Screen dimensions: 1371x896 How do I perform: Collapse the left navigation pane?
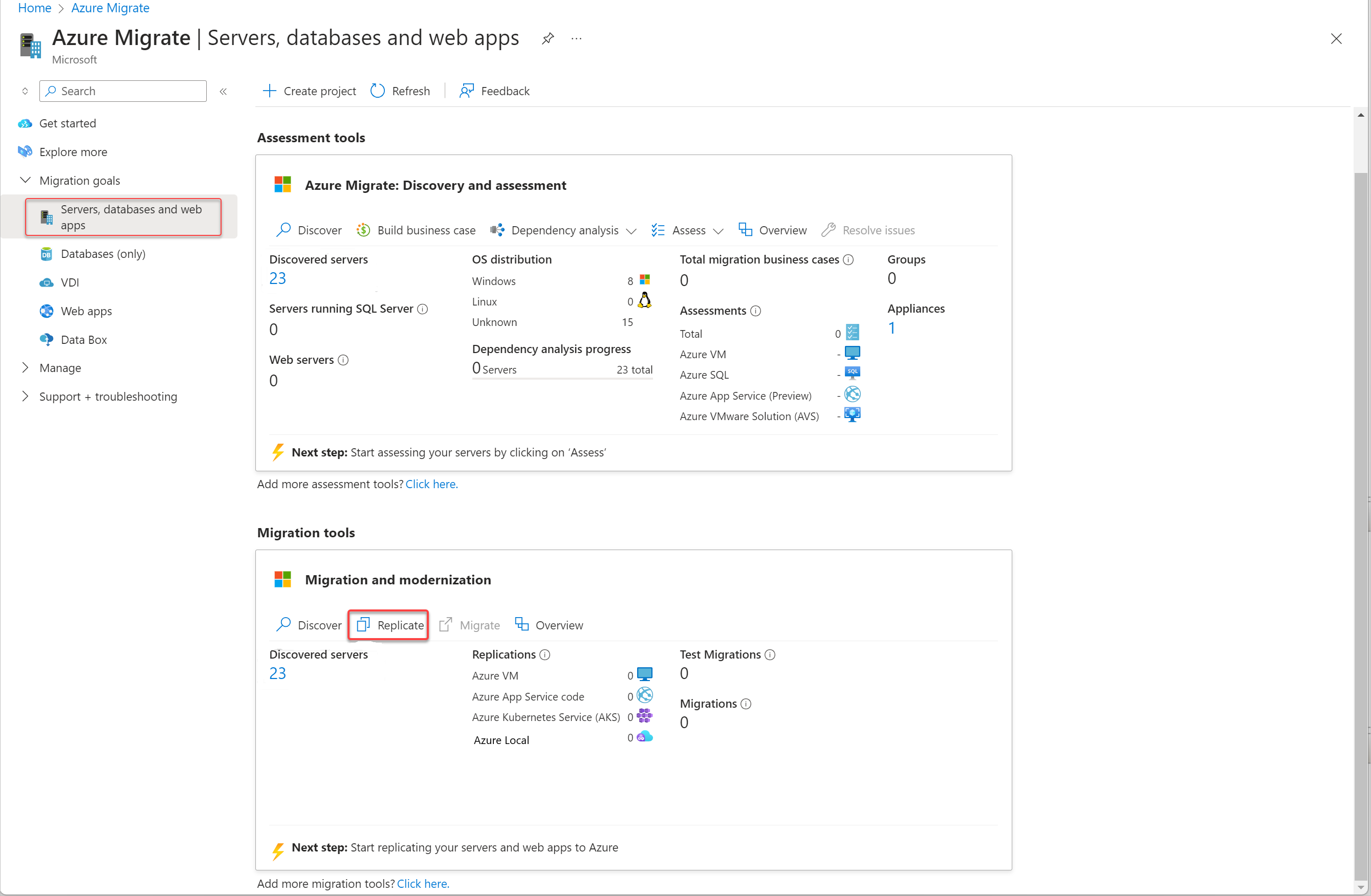[x=224, y=92]
